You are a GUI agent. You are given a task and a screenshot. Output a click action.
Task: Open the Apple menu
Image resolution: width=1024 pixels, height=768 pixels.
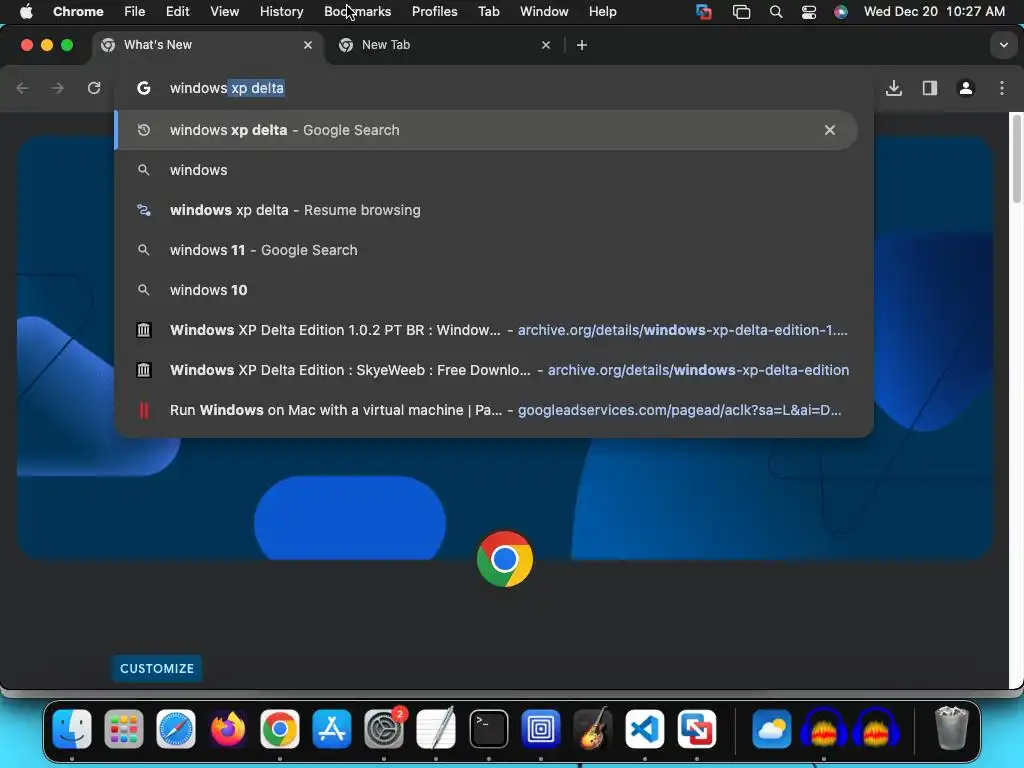pyautogui.click(x=26, y=12)
